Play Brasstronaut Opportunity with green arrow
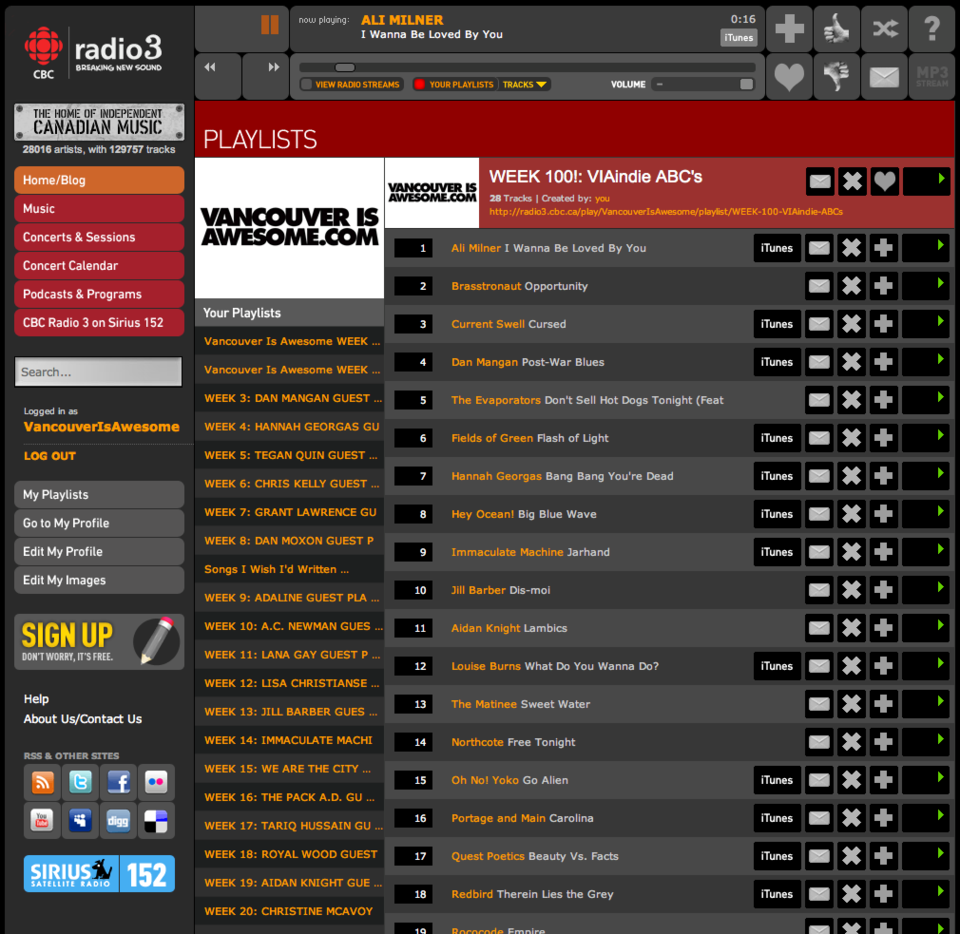The height and width of the screenshot is (934, 960). click(x=926, y=285)
